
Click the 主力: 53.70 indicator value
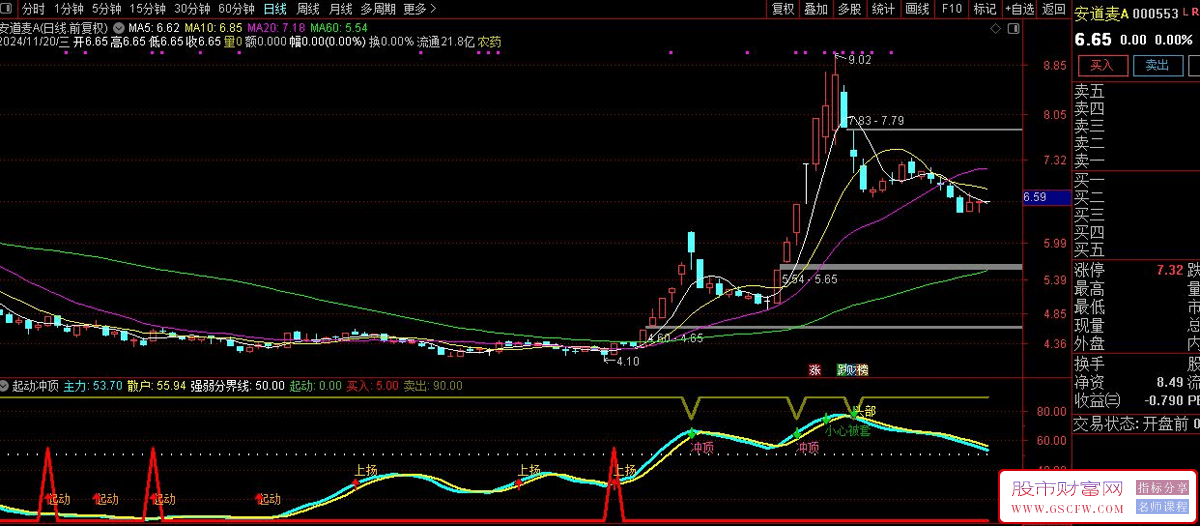[x=93, y=385]
